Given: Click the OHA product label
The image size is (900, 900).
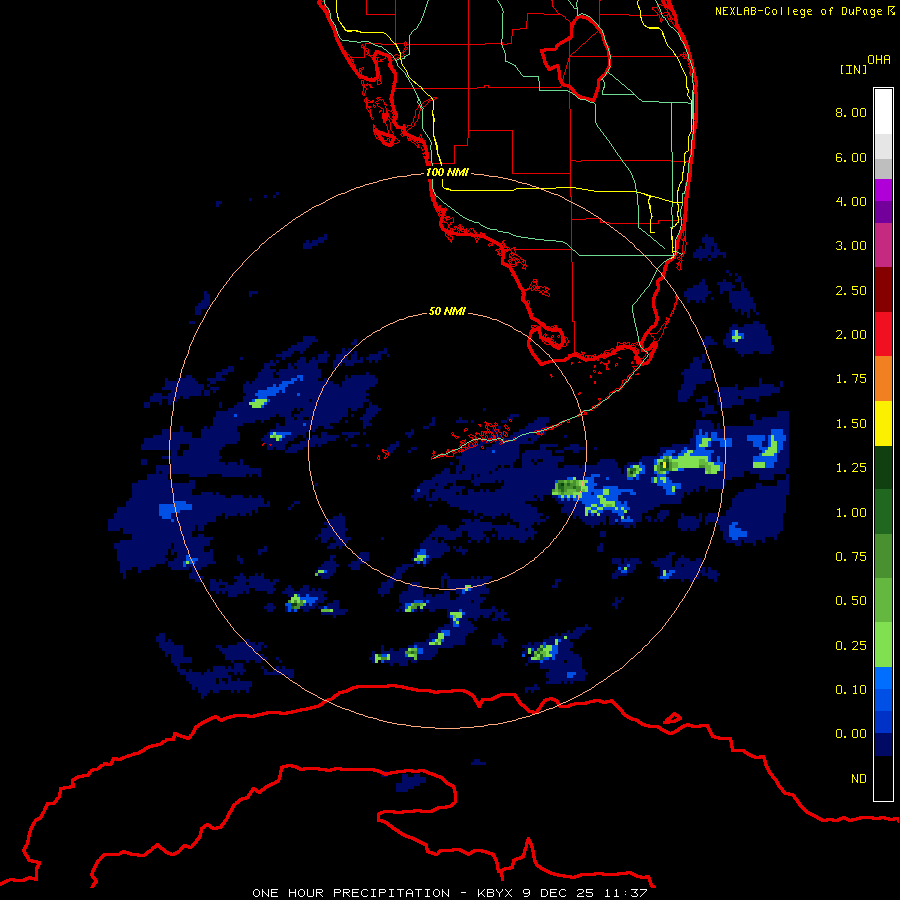Looking at the screenshot, I should pyautogui.click(x=879, y=60).
